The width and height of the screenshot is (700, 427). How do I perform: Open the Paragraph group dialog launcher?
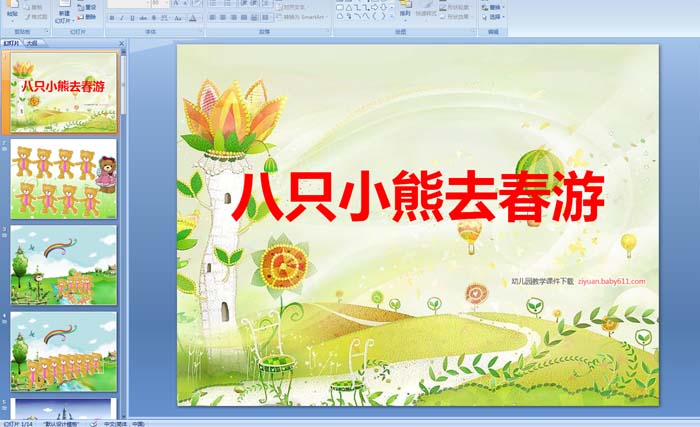328,30
